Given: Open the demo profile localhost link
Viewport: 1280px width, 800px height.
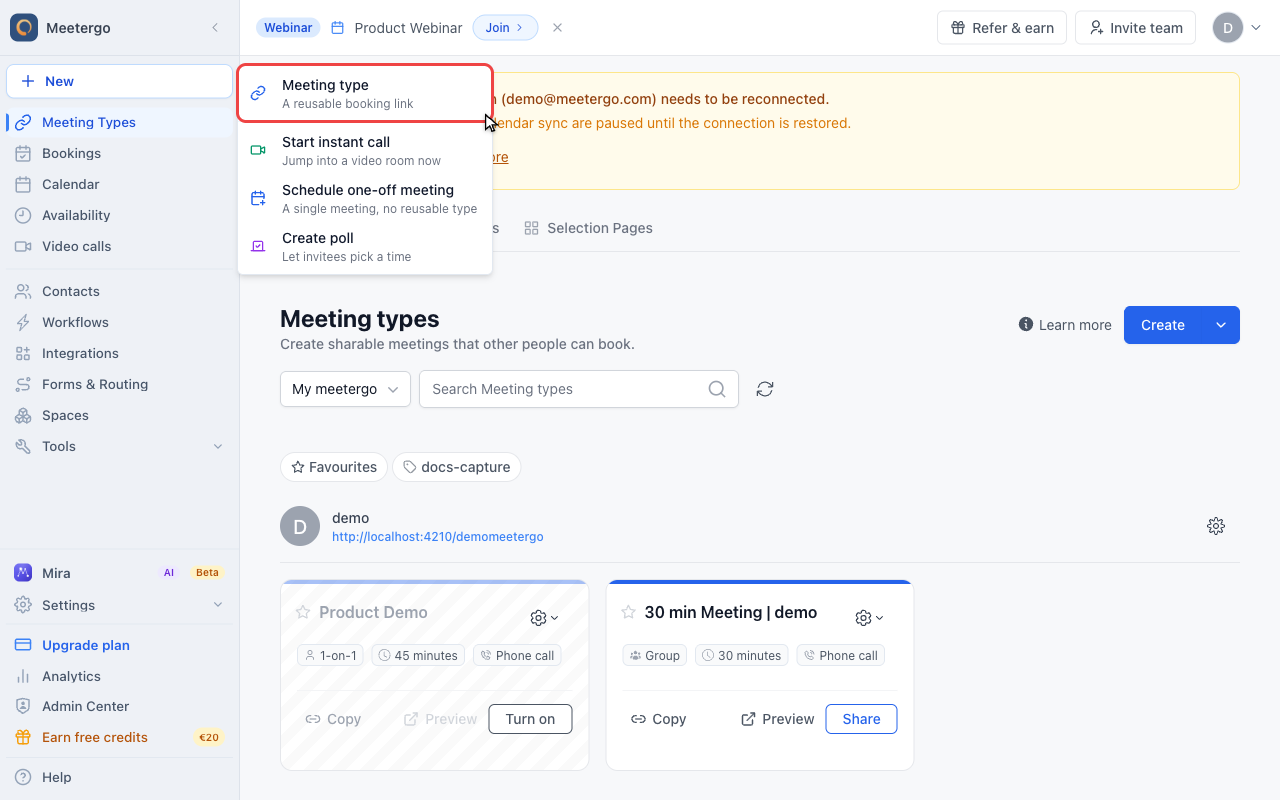Looking at the screenshot, I should point(438,537).
